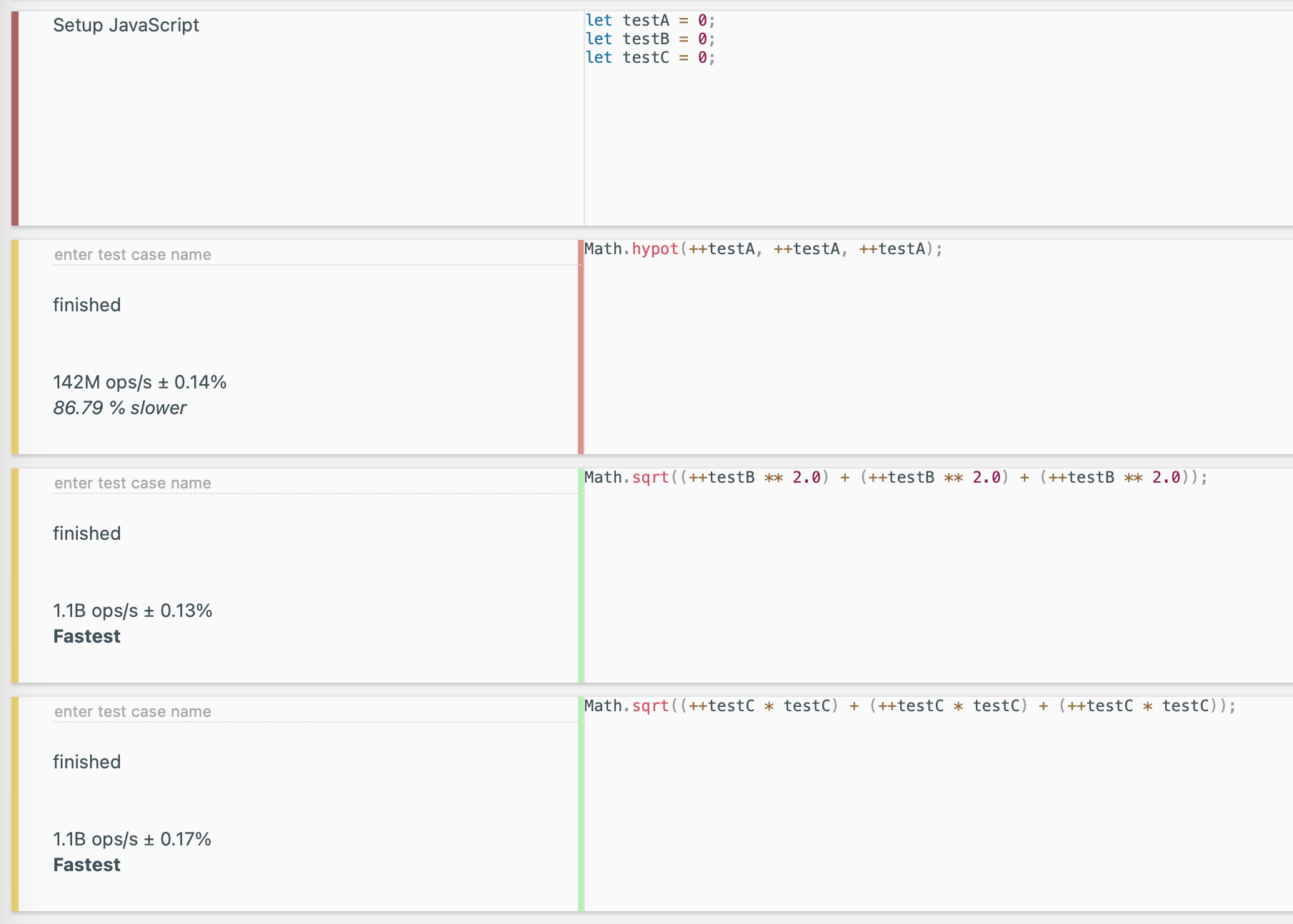This screenshot has width=1293, height=924.
Task: Click the red bar beside Math.hypot code
Action: pyautogui.click(x=581, y=347)
